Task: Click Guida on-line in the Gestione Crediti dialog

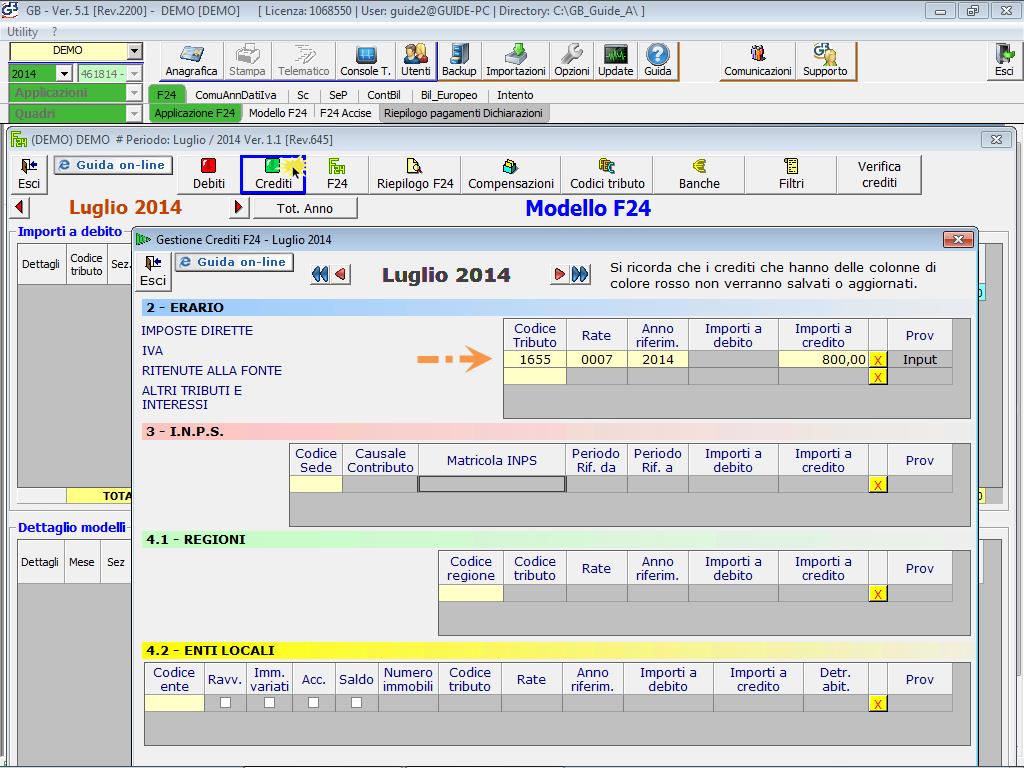Action: pyautogui.click(x=234, y=262)
